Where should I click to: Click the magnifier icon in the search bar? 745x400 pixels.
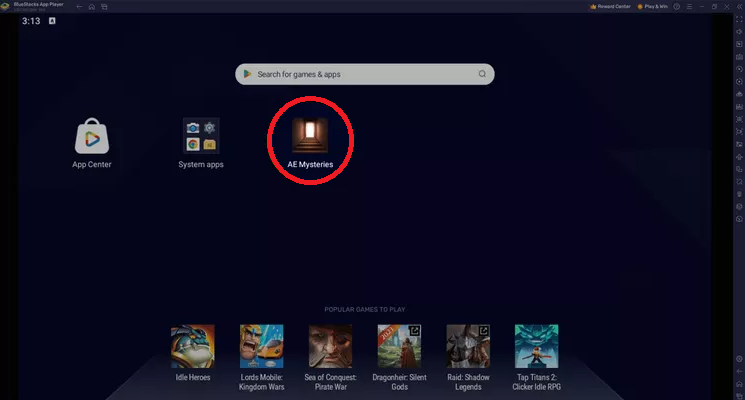[x=482, y=74]
